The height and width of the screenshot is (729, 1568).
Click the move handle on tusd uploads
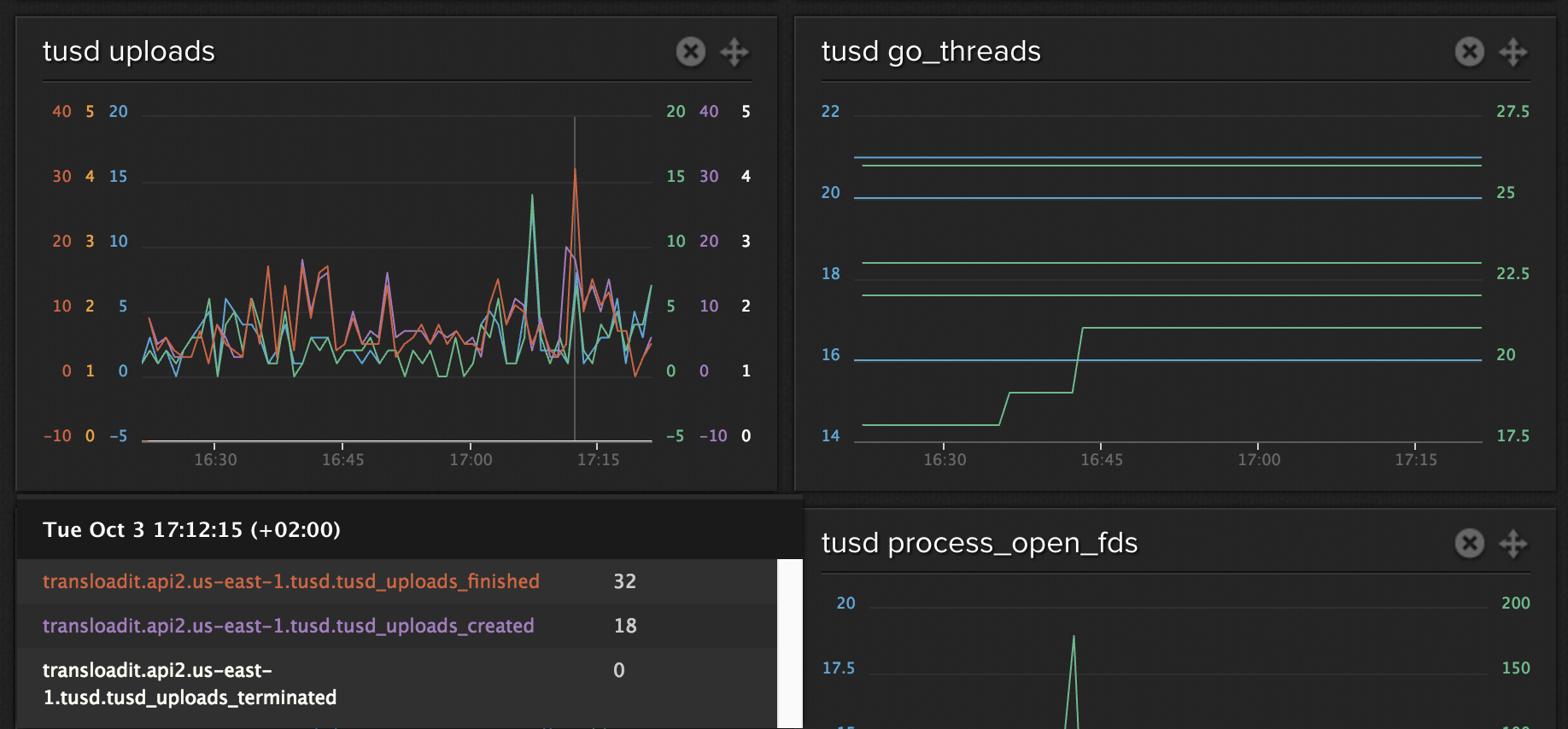coord(734,52)
